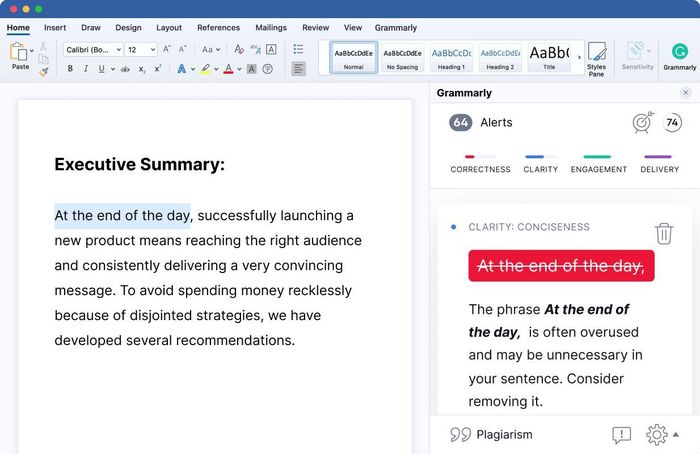Apply the Heading 1 style
Screen dimensions: 700x454
click(x=451, y=57)
